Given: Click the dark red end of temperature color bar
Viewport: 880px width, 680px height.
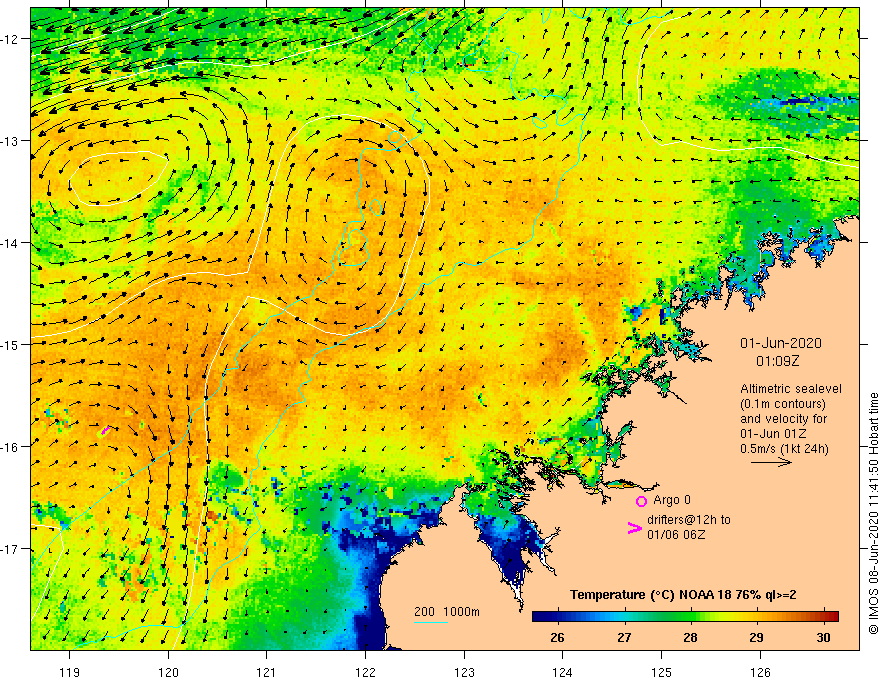Looking at the screenshot, I should pos(832,616).
